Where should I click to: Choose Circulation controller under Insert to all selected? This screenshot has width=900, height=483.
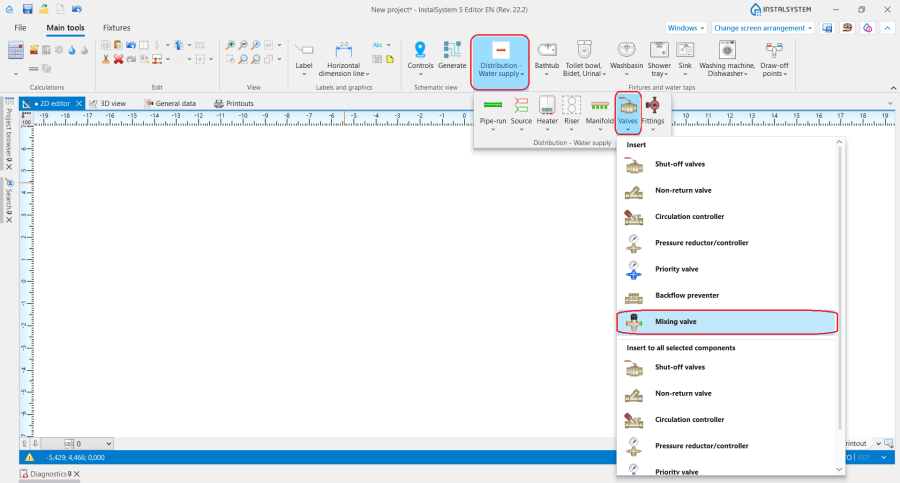pos(727,420)
